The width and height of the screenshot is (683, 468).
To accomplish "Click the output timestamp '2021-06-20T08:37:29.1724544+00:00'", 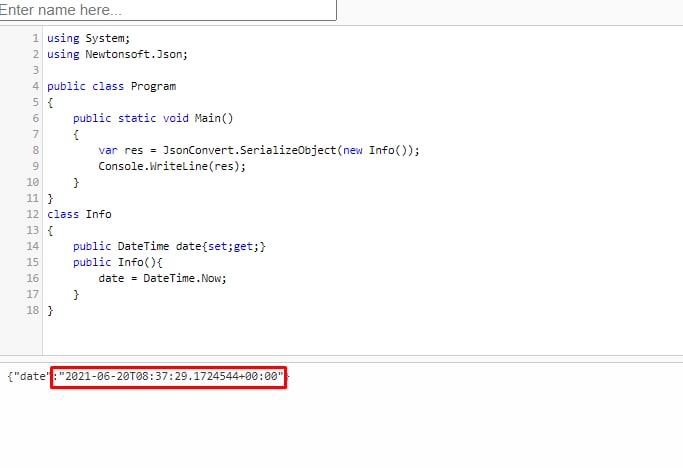I will click(x=172, y=376).
